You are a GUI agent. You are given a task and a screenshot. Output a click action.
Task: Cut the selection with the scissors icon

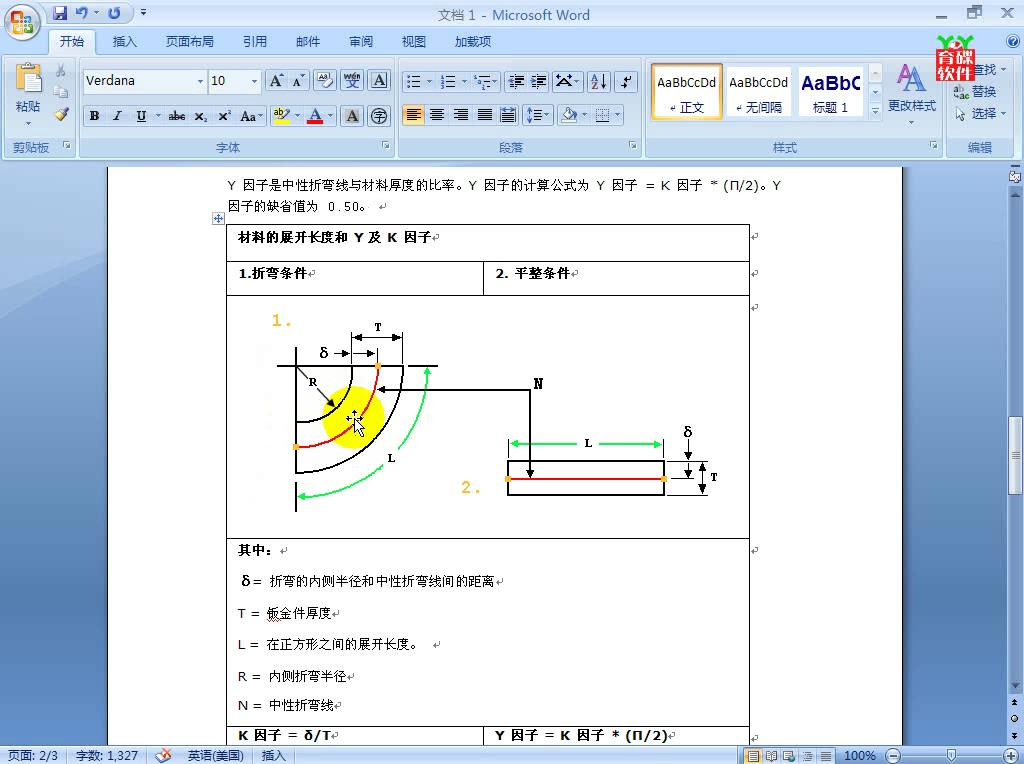coord(61,71)
